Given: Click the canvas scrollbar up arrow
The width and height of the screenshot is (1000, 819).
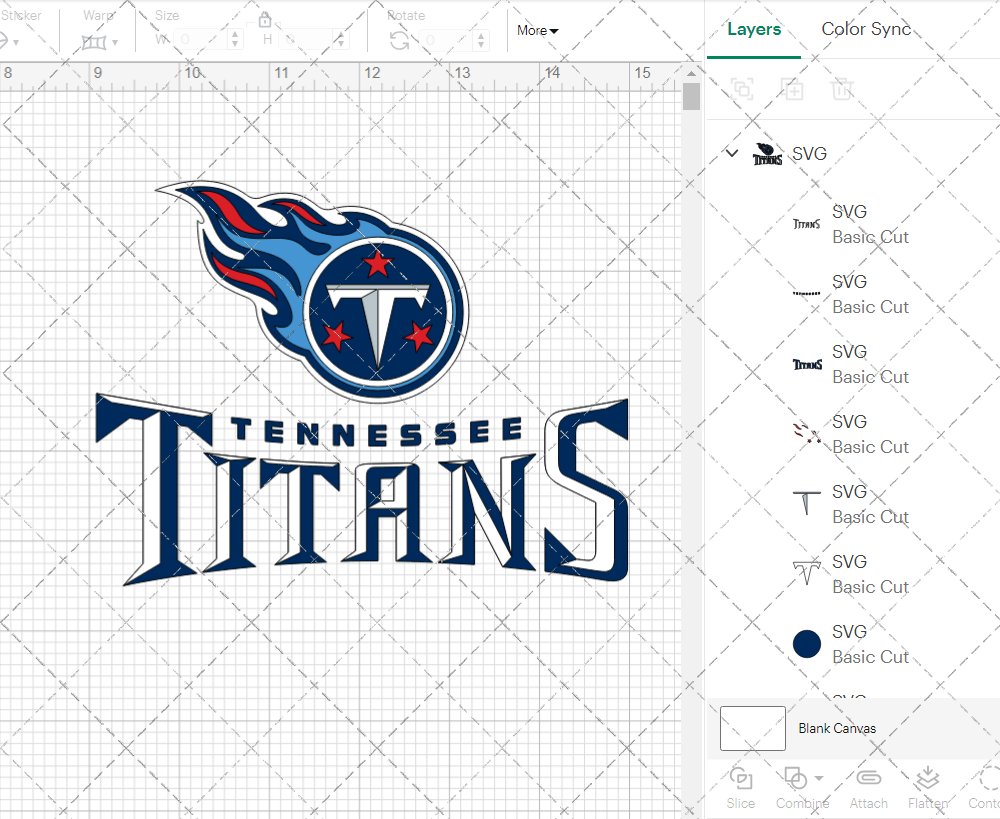Looking at the screenshot, I should (x=691, y=74).
